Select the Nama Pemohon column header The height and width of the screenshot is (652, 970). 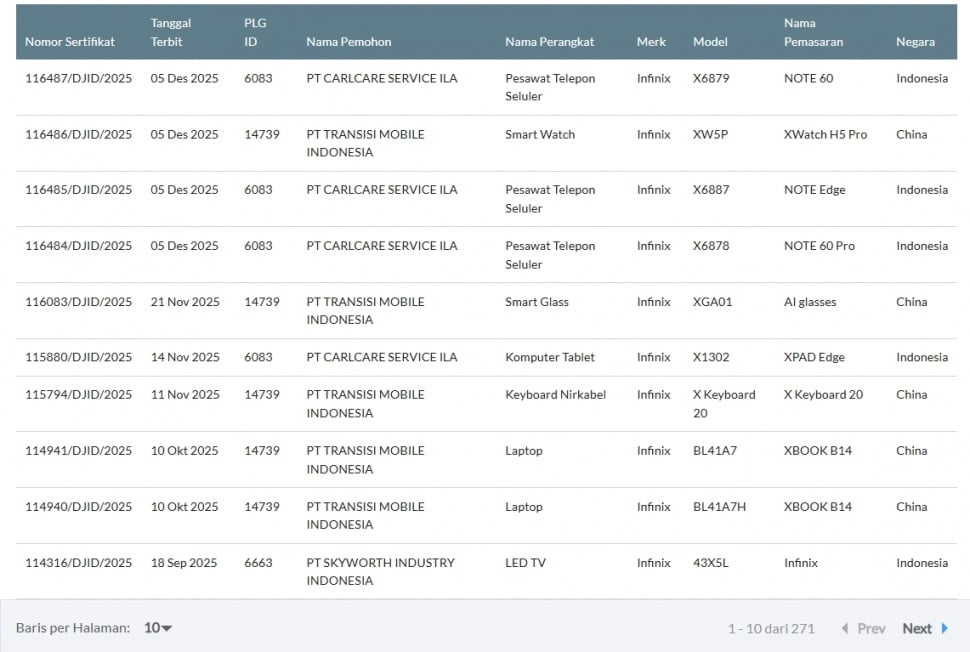coord(349,42)
